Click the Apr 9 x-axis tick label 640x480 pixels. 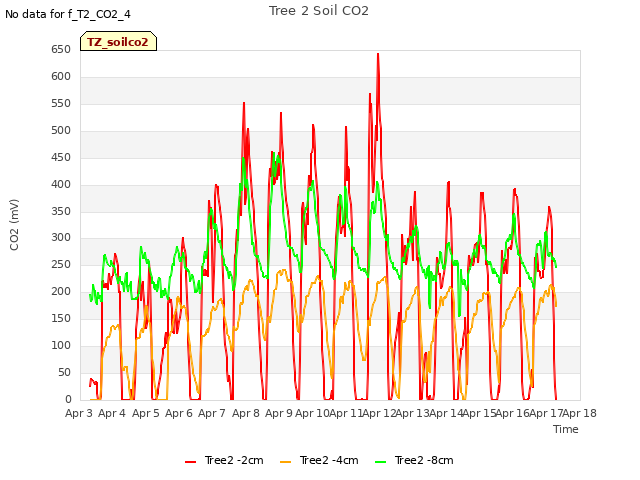coord(279,413)
